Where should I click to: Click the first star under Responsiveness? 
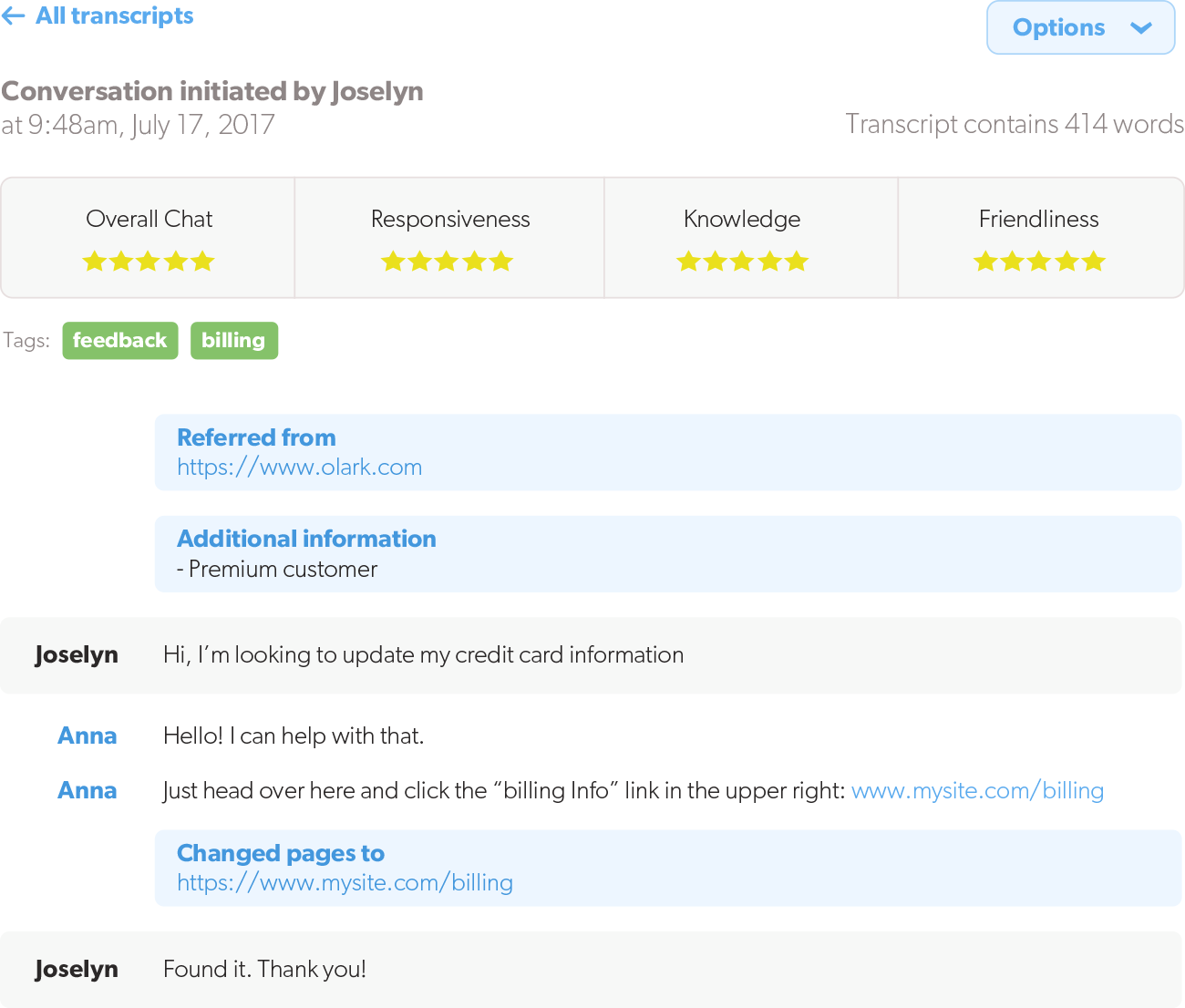pyautogui.click(x=394, y=262)
